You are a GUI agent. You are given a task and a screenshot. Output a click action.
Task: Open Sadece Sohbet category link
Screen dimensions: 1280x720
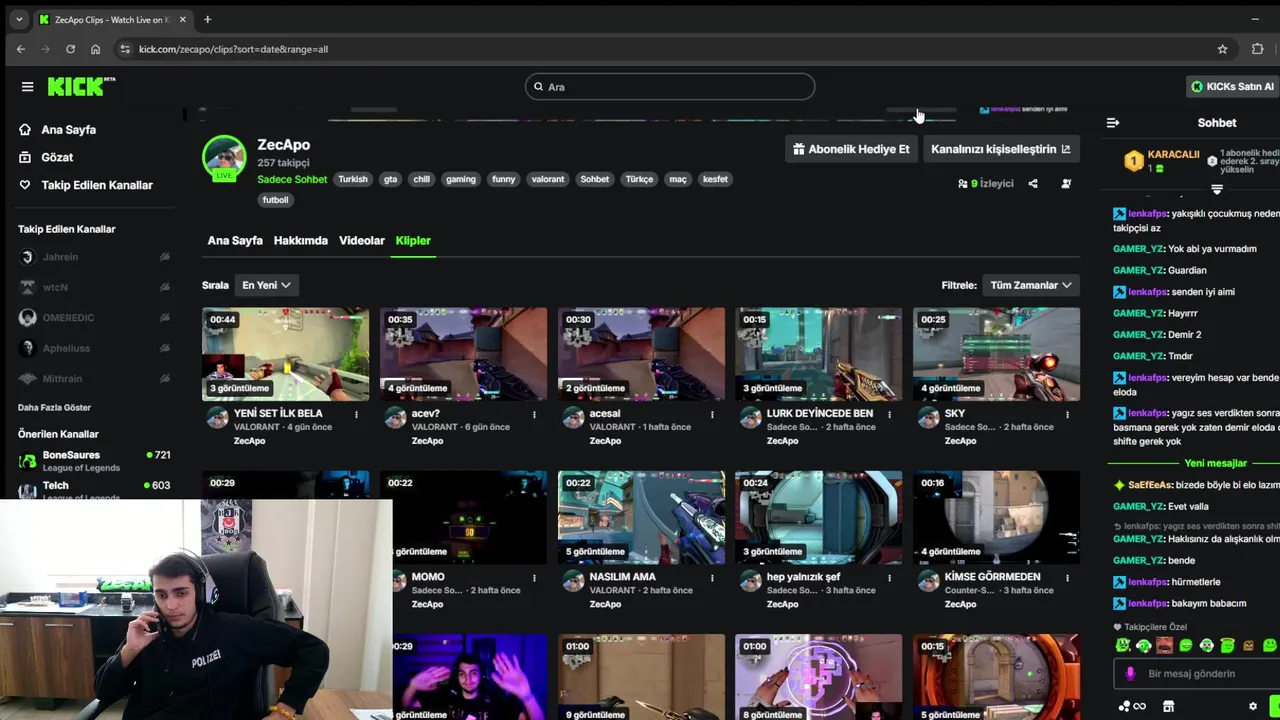coord(292,180)
